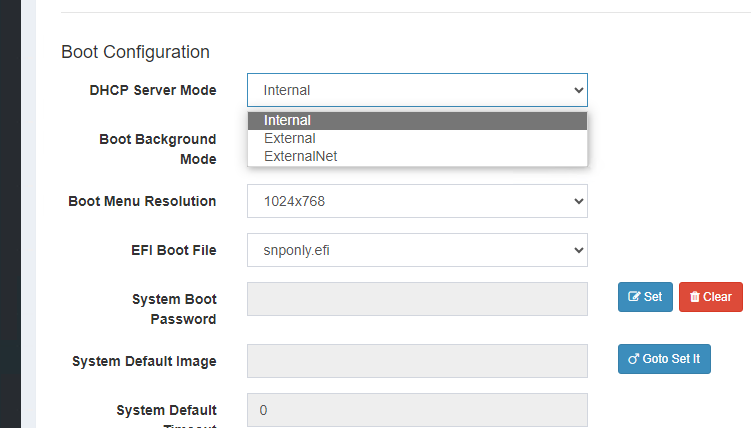The image size is (751, 428).
Task: Click the DHCP Server Mode label
Action: (x=153, y=90)
